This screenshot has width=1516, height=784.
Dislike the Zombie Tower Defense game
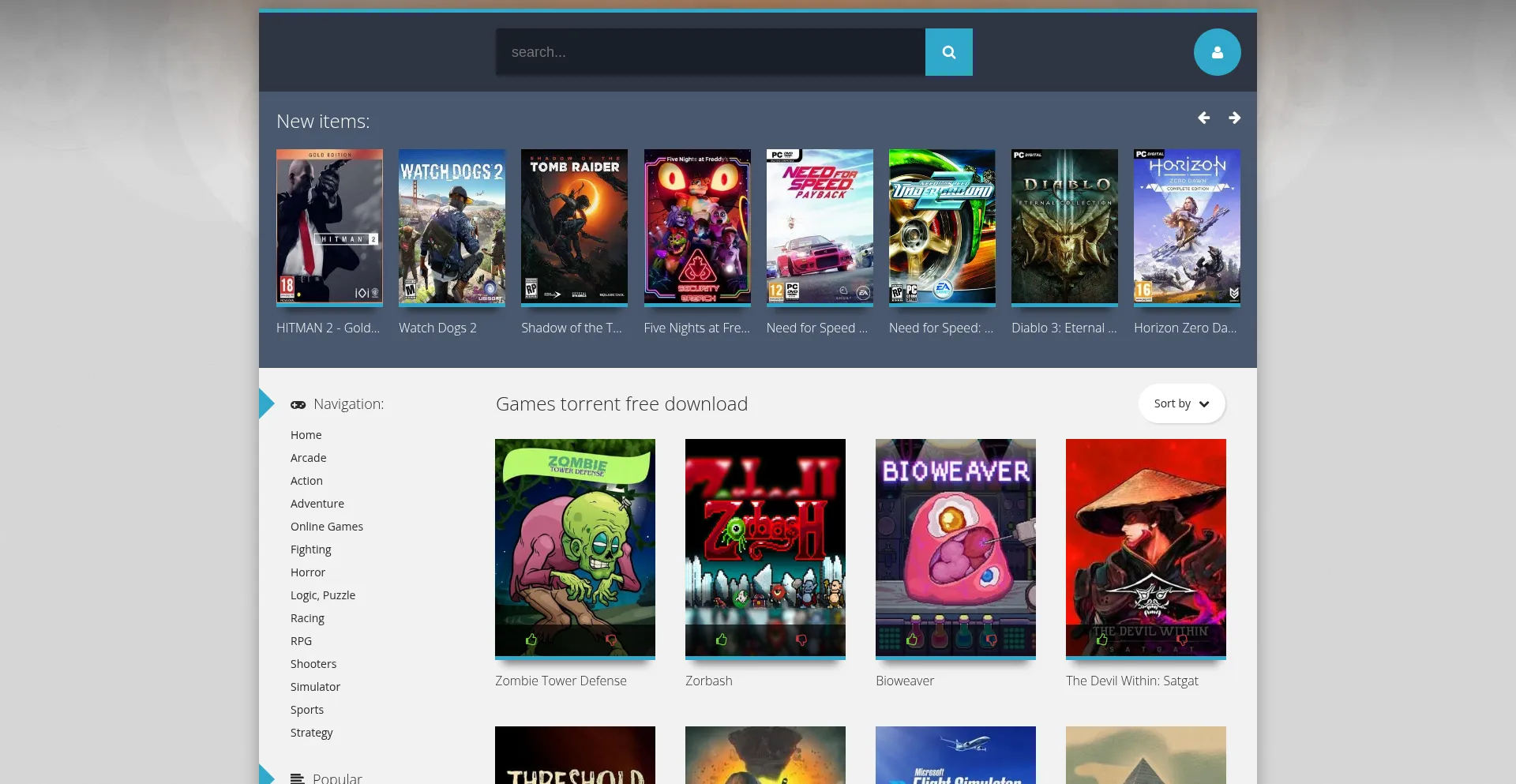click(x=612, y=640)
